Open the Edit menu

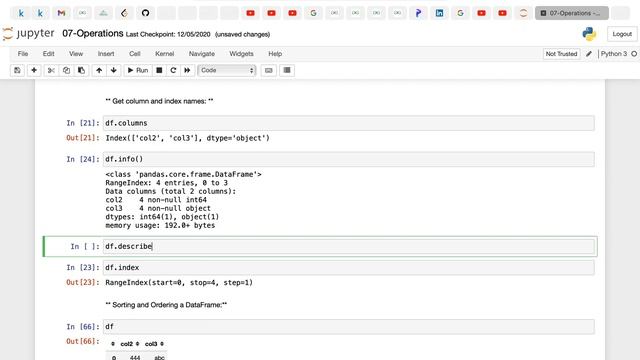coord(48,53)
